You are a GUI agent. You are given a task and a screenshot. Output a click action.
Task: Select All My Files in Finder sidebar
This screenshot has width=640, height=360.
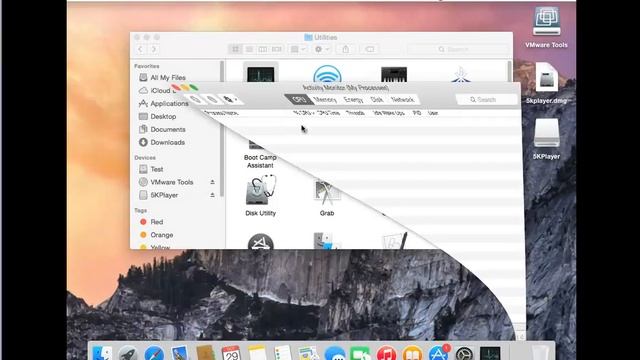168,78
